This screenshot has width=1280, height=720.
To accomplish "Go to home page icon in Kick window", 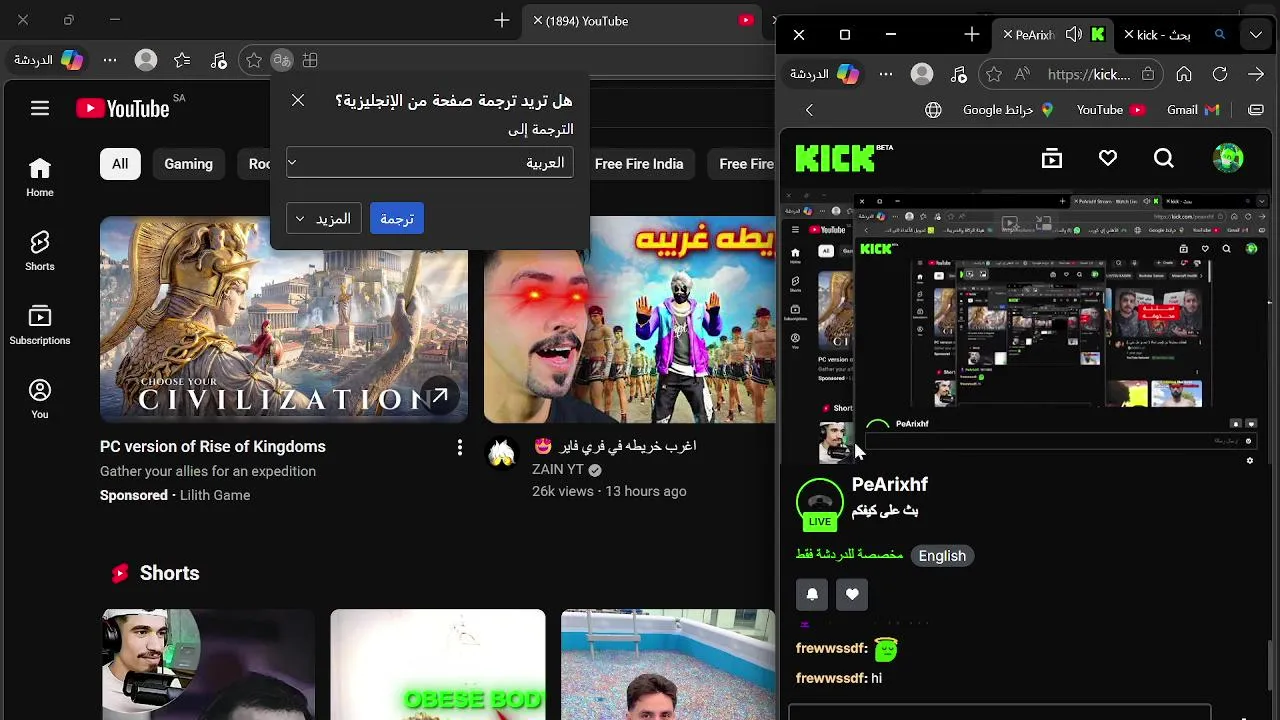I will (x=1184, y=74).
